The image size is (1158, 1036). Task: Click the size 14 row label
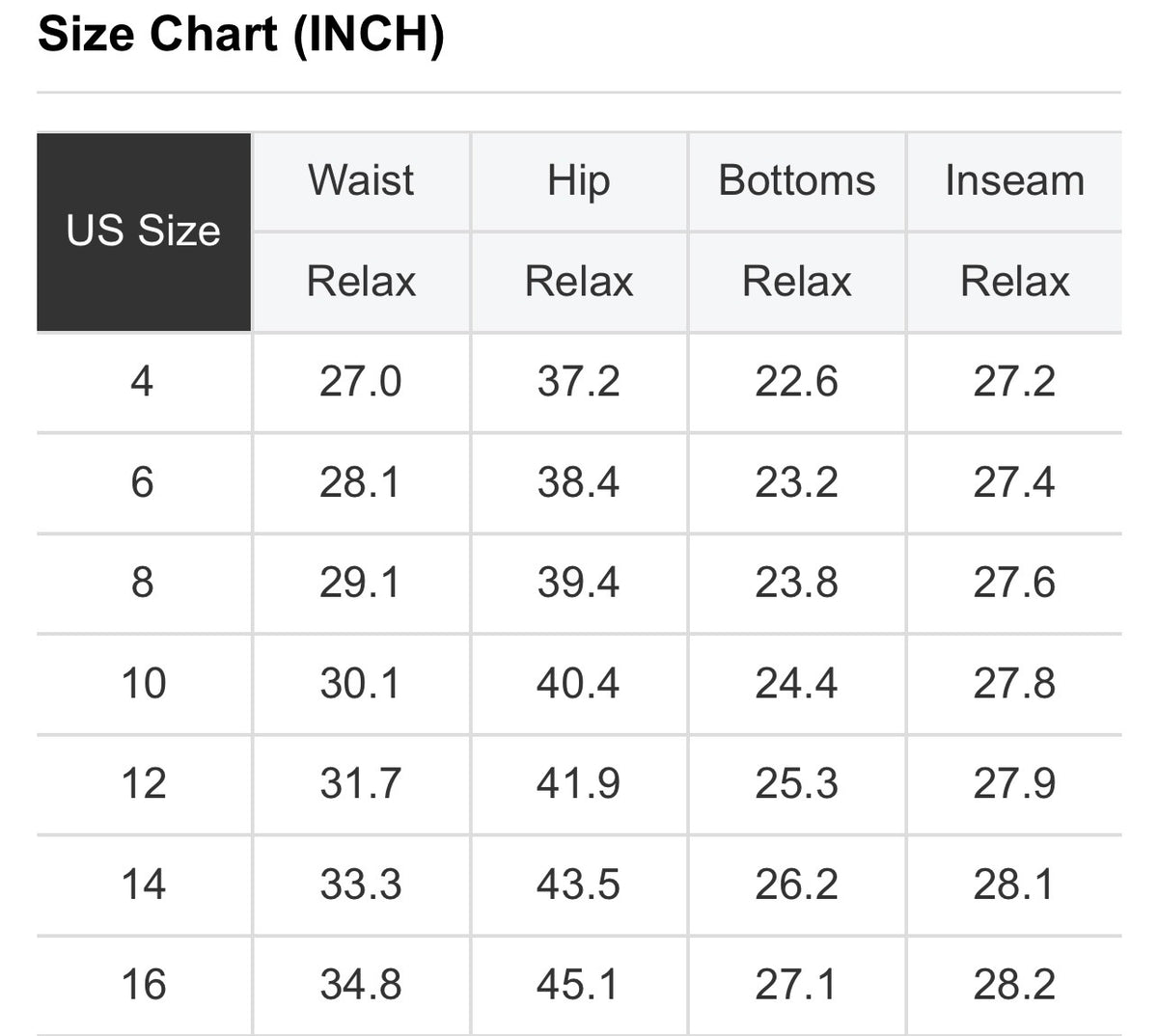tap(144, 885)
